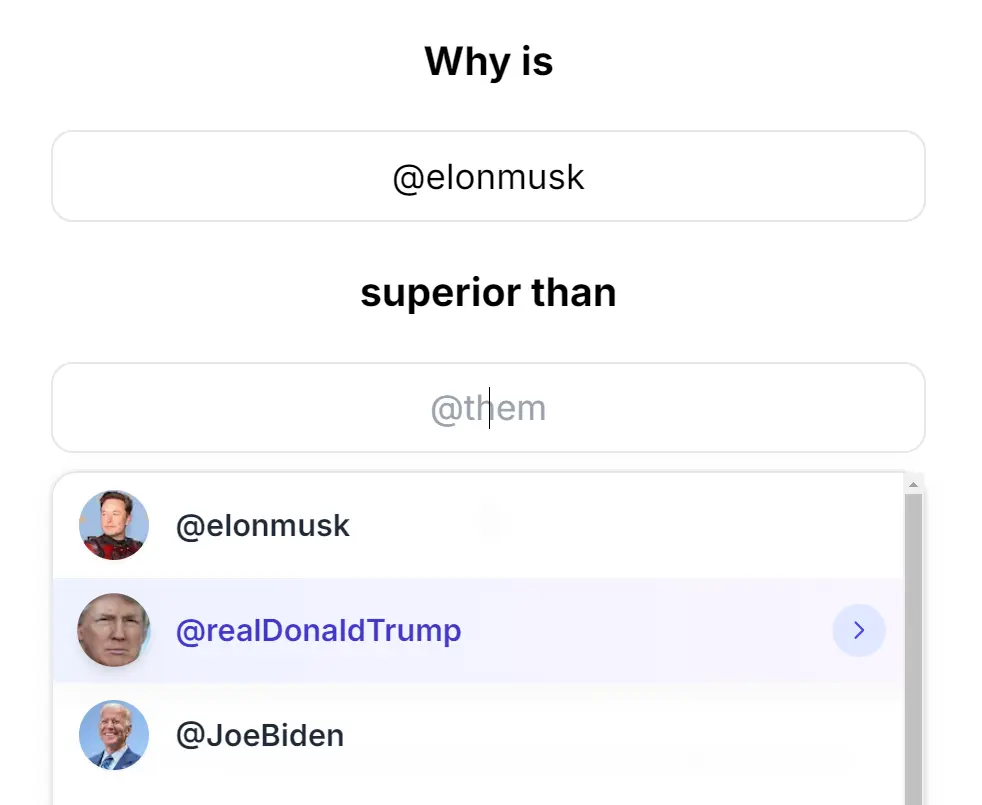Select @elonmusk handle text in suggestion list
This screenshot has height=805, width=982.
pos(262,526)
